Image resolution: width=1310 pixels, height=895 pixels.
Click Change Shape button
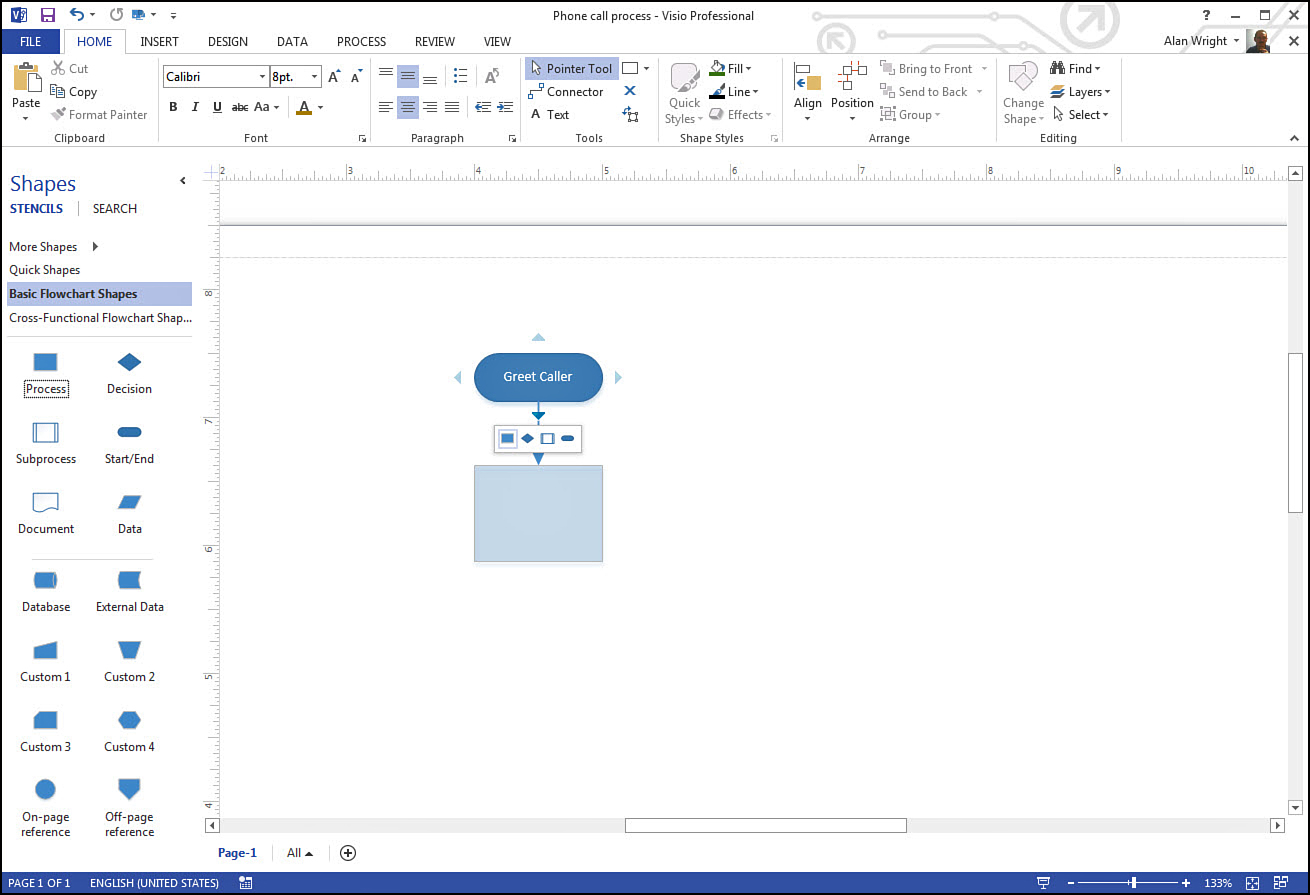[1023, 93]
